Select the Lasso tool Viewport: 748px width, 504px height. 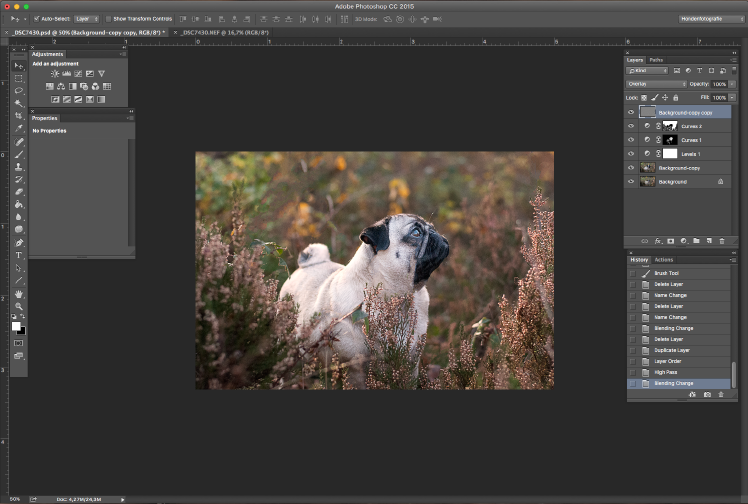[19, 91]
